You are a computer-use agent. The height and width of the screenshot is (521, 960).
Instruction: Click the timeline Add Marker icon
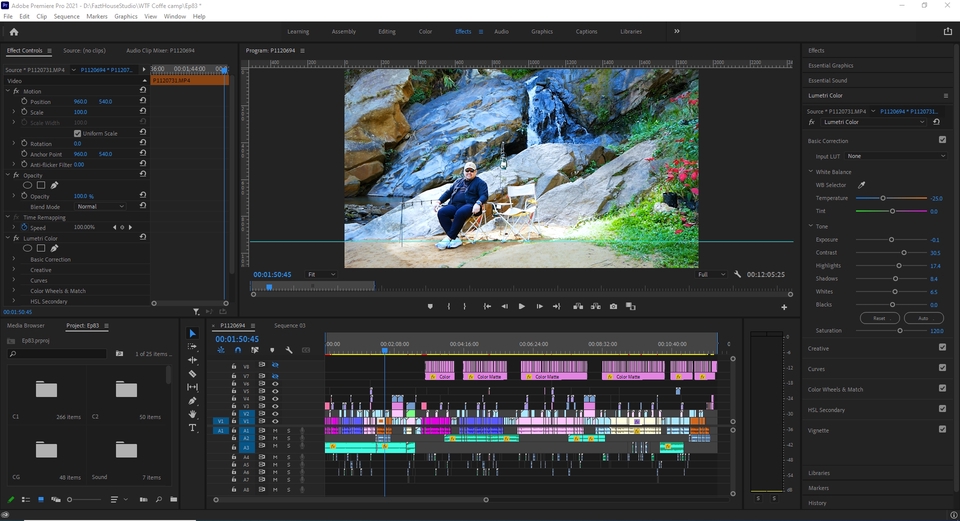(x=272, y=350)
